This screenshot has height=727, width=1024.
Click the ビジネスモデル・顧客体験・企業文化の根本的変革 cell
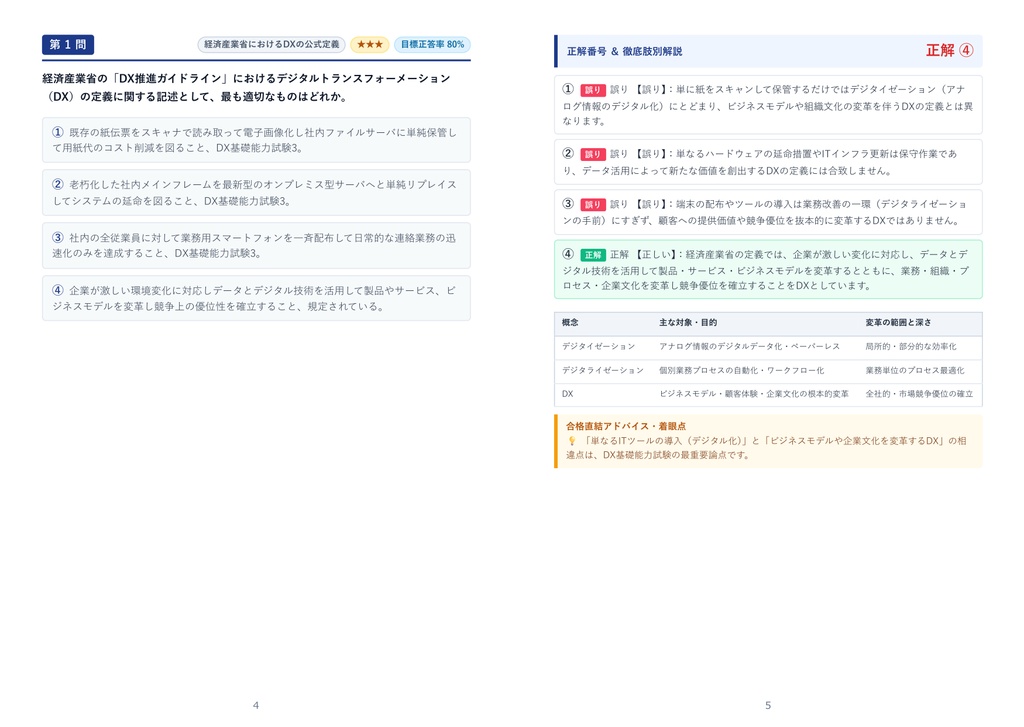click(754, 394)
